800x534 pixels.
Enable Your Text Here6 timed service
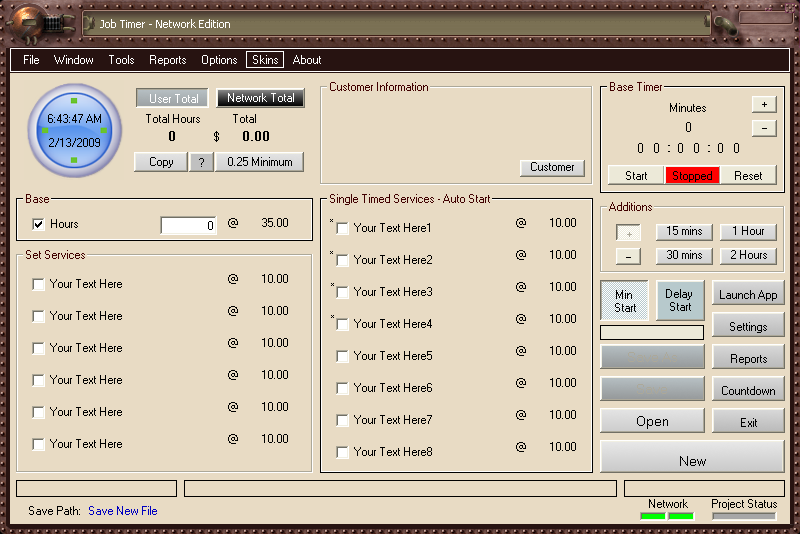coord(342,388)
